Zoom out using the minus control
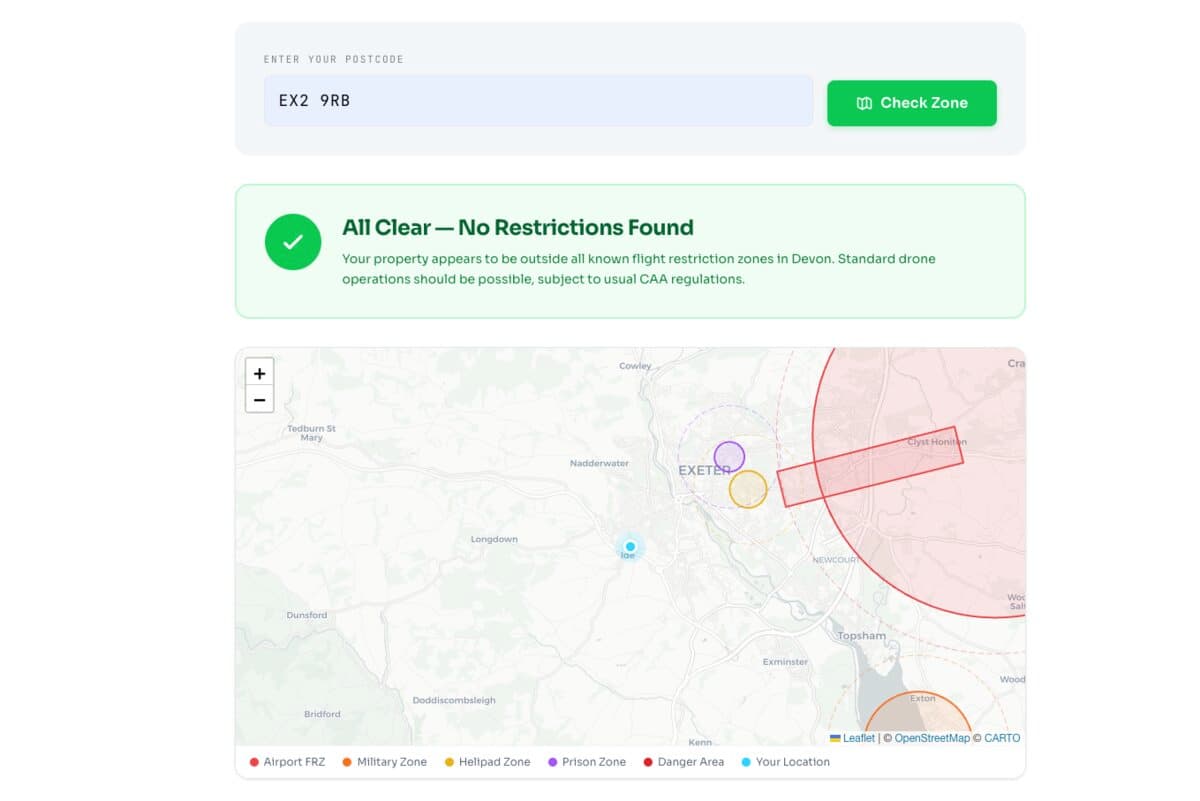Viewport: 1200px width, 801px height. (259, 399)
